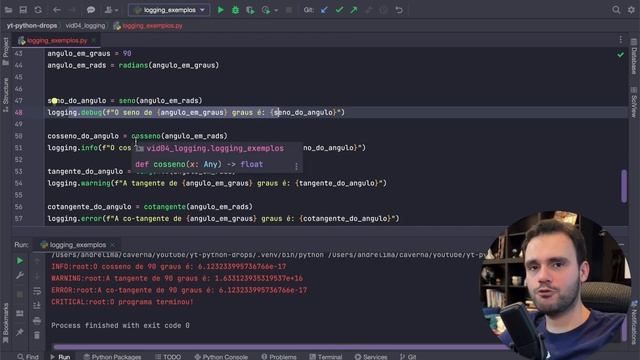Close the logging_exemplos.py editor tab
Screen dimensions: 640x360
[94, 40]
